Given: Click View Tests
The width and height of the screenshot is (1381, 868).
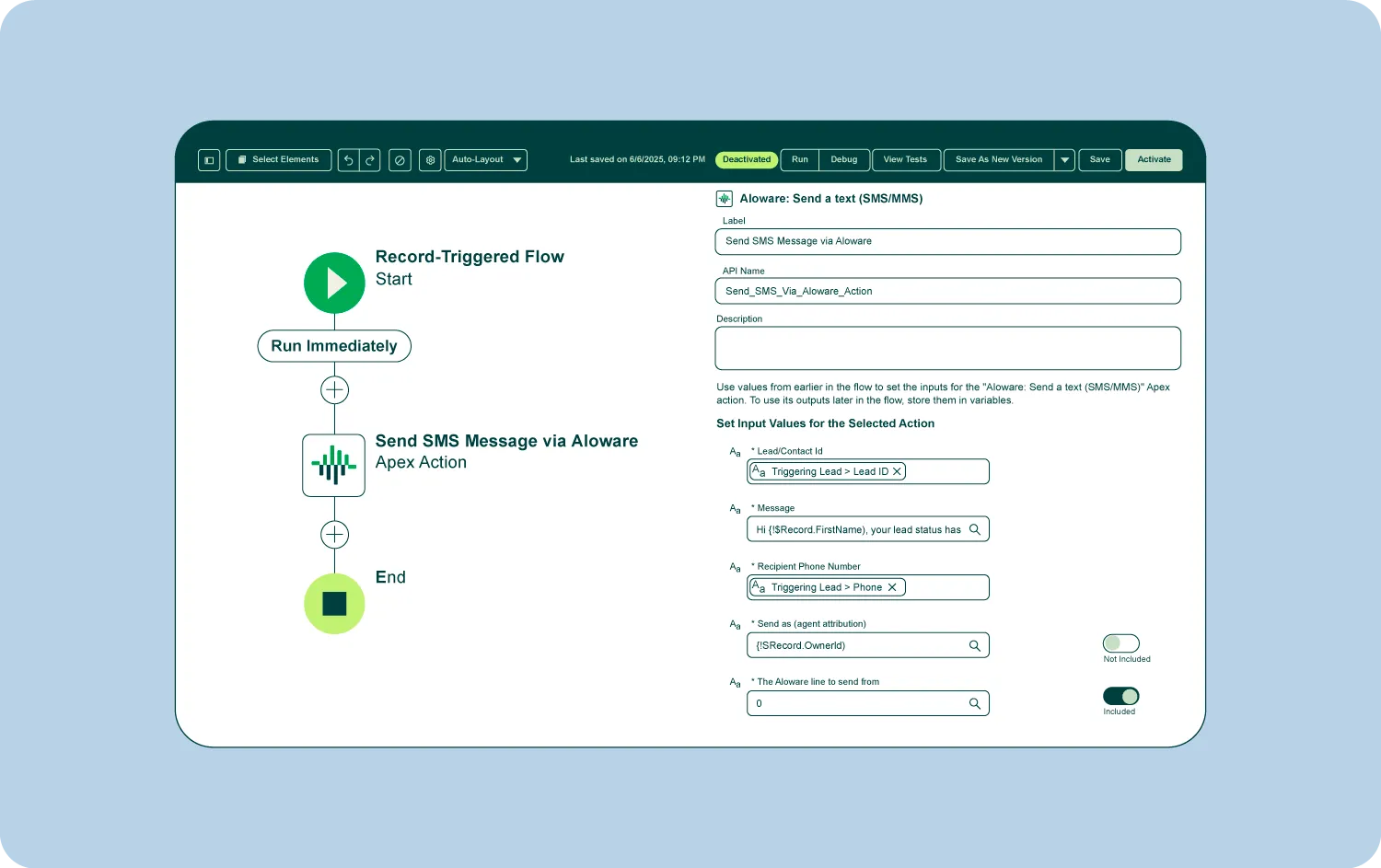Looking at the screenshot, I should pyautogui.click(x=906, y=160).
